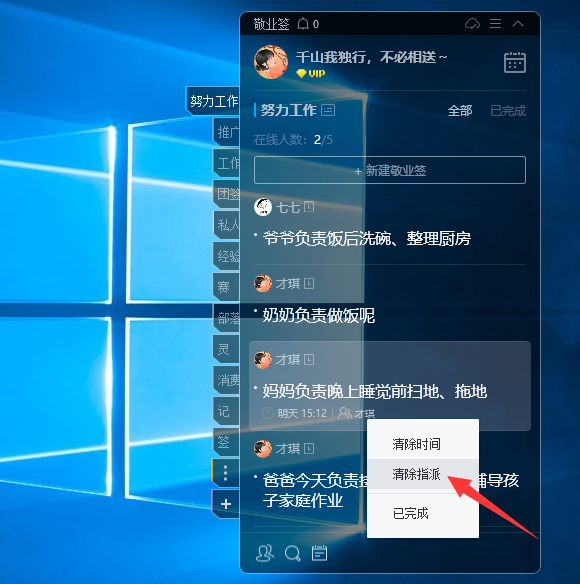
Task: Click the list icon beside 努力工作 title
Action: coord(328,110)
